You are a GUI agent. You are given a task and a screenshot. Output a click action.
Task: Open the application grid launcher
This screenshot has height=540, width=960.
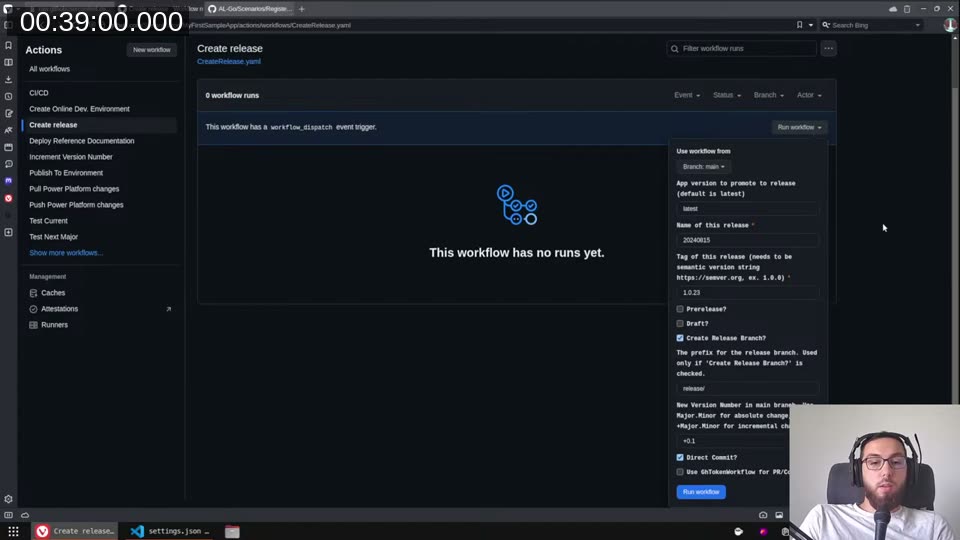click(13, 531)
